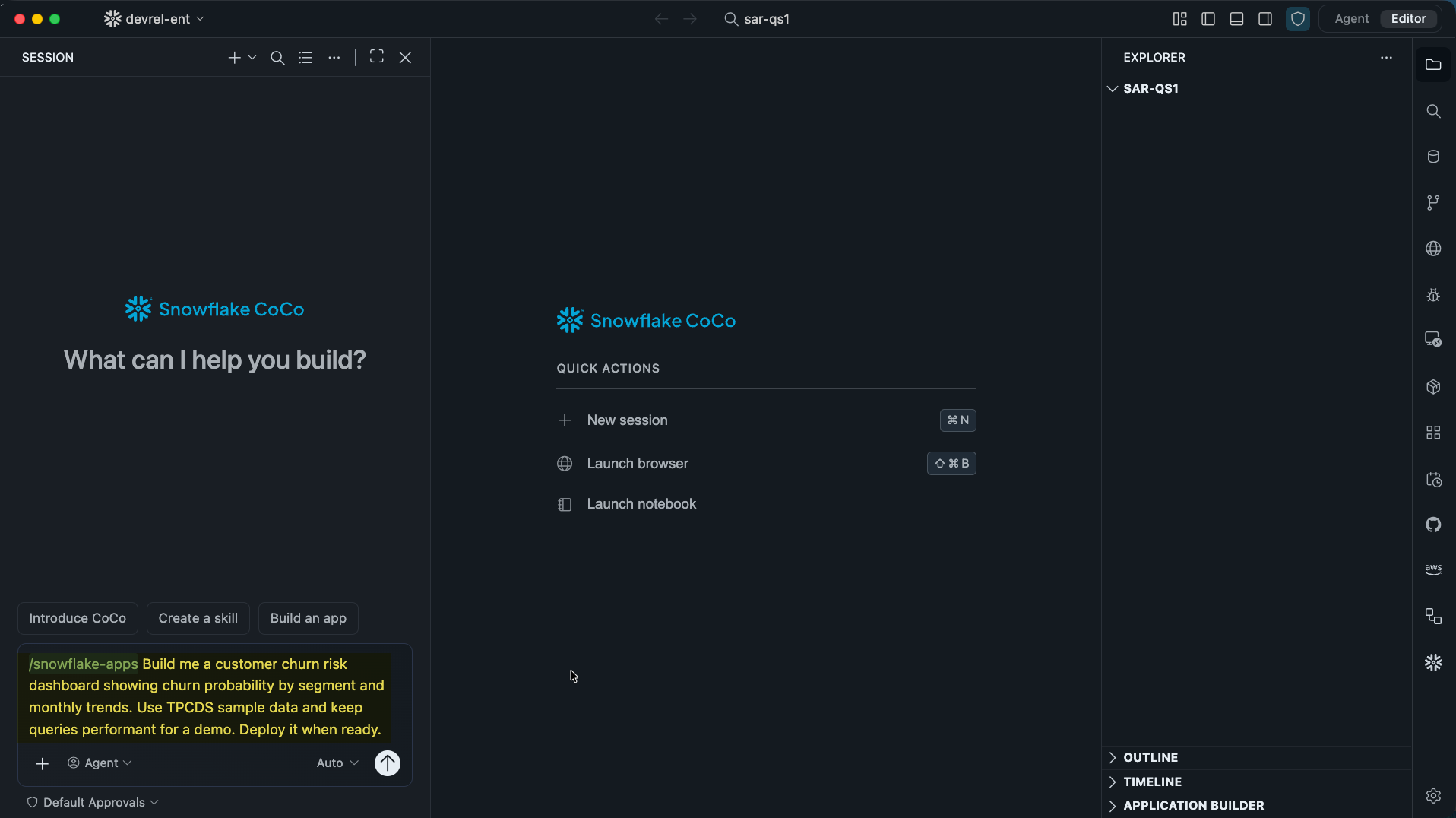This screenshot has height=818, width=1456.
Task: Add attachment with plus icon in prompt box
Action: [43, 763]
